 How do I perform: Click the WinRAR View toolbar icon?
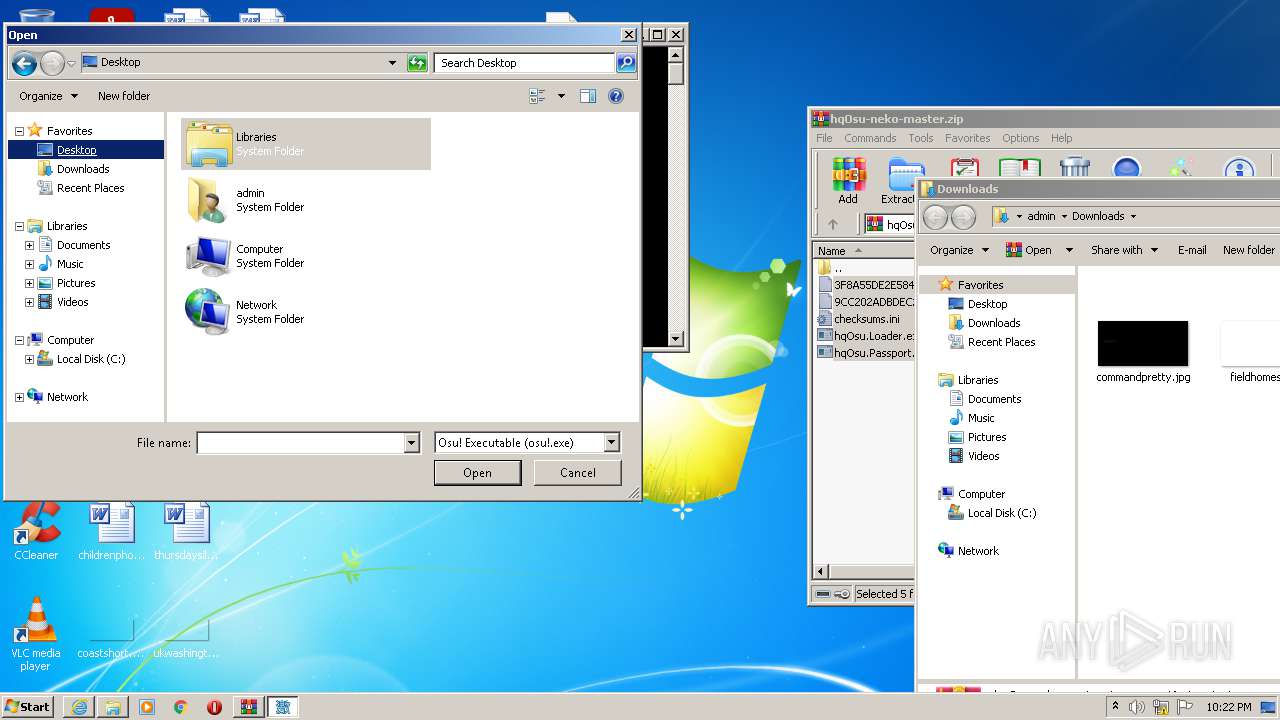1019,168
